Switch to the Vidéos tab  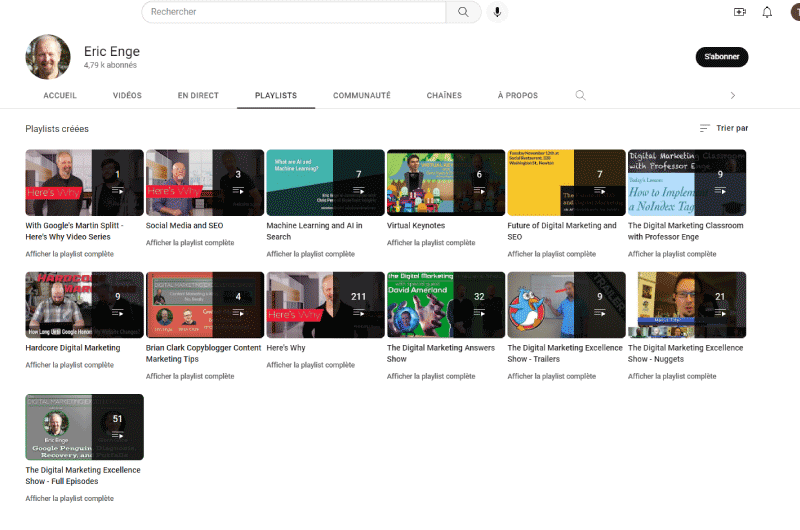[x=127, y=95]
